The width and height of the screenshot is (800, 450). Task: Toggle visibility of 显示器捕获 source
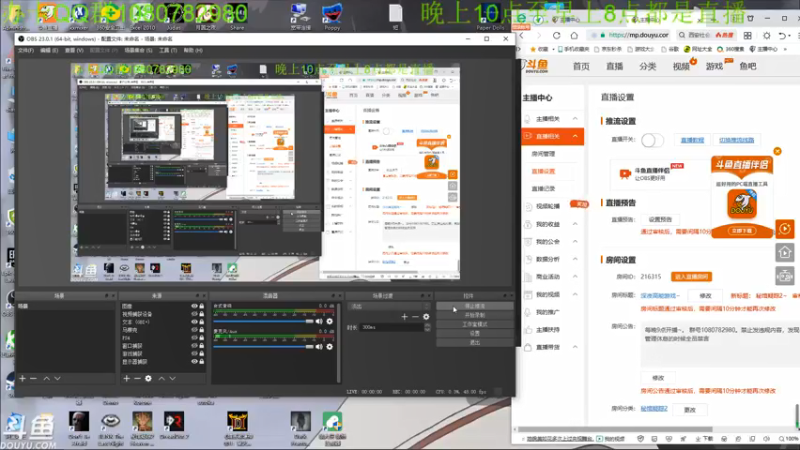[194, 361]
